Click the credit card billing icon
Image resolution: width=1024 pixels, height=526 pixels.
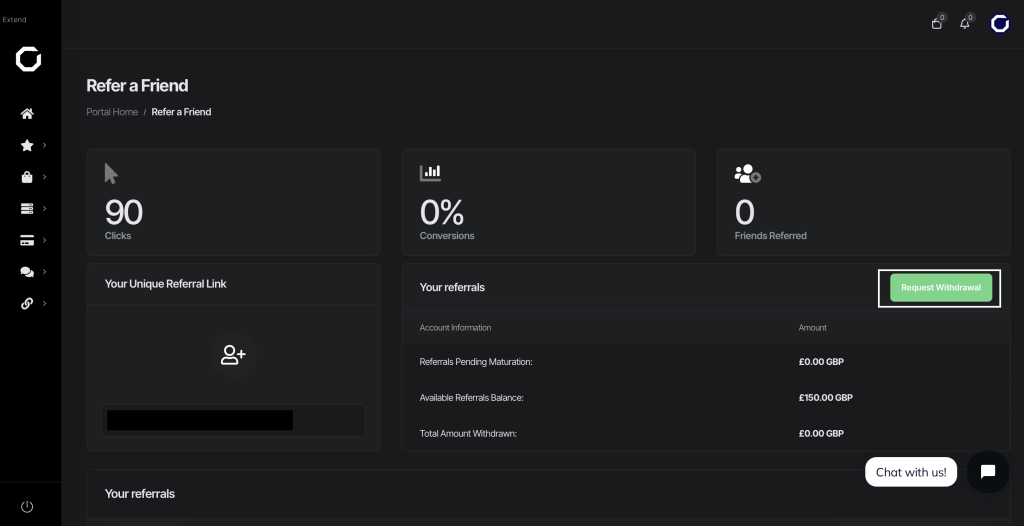pos(27,240)
